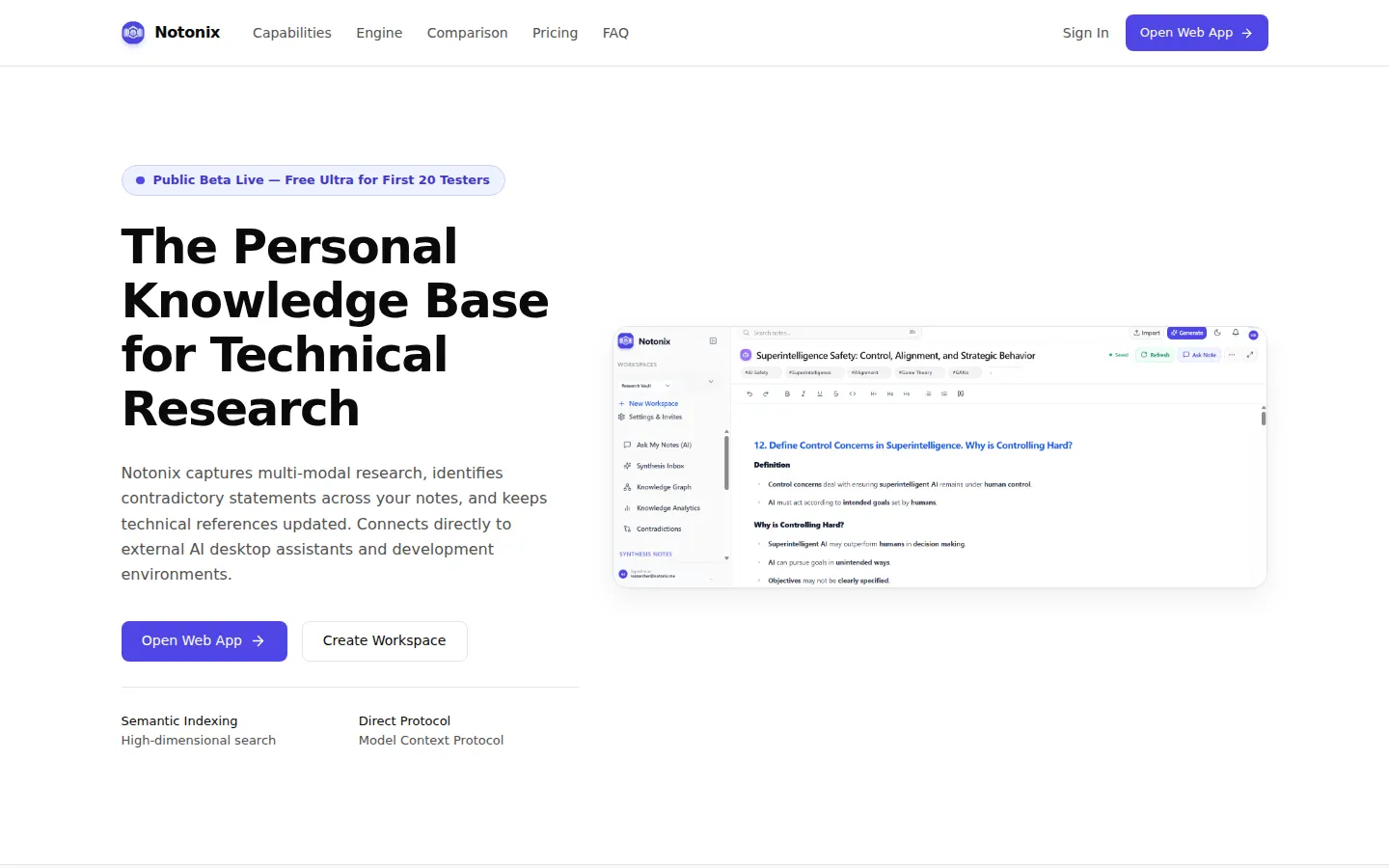Viewport: 1389px width, 868px height.
Task: Click Open Web App in the top navigation bar
Action: click(x=1197, y=33)
